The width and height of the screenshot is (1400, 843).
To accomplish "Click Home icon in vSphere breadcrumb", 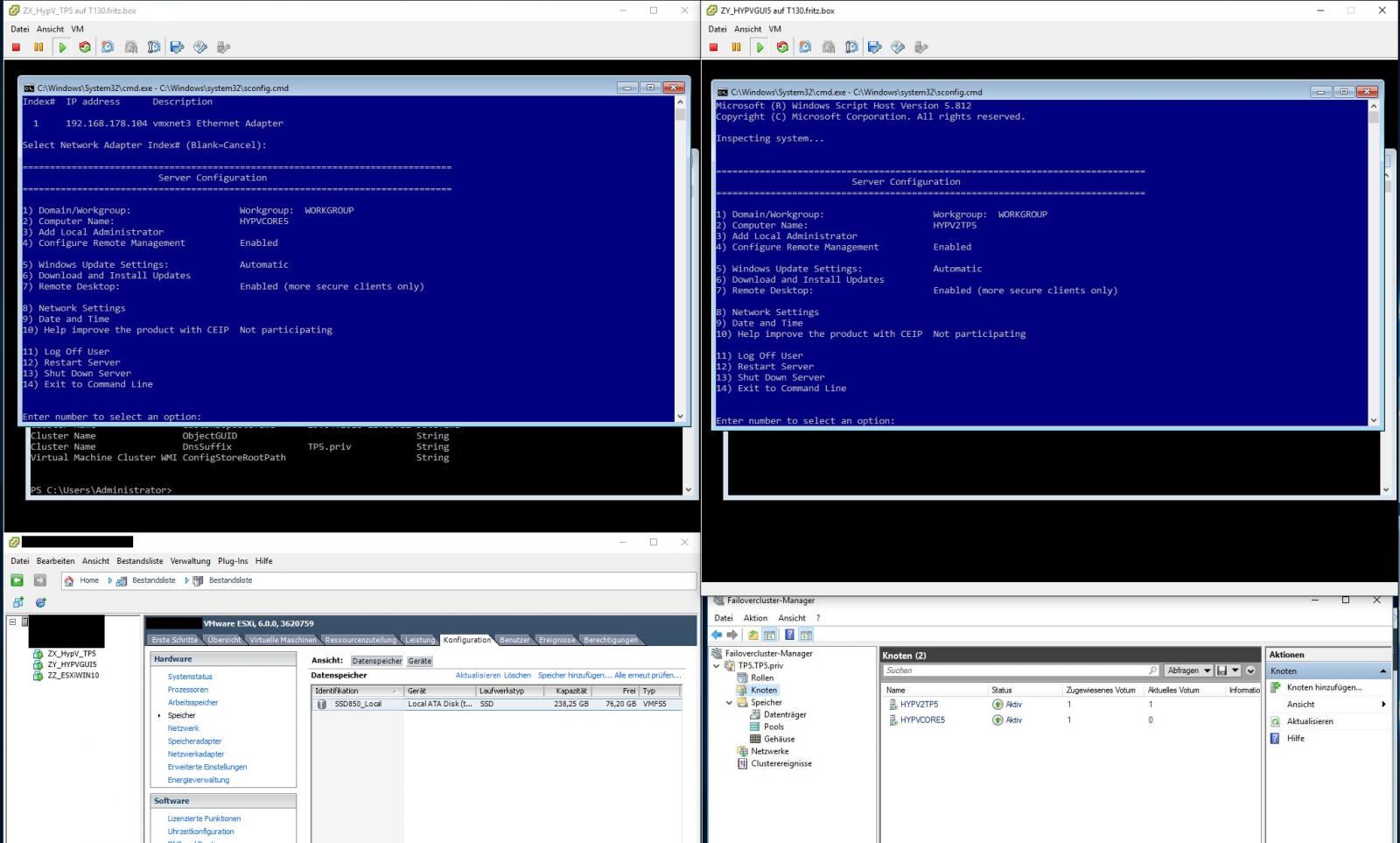I will (68, 580).
